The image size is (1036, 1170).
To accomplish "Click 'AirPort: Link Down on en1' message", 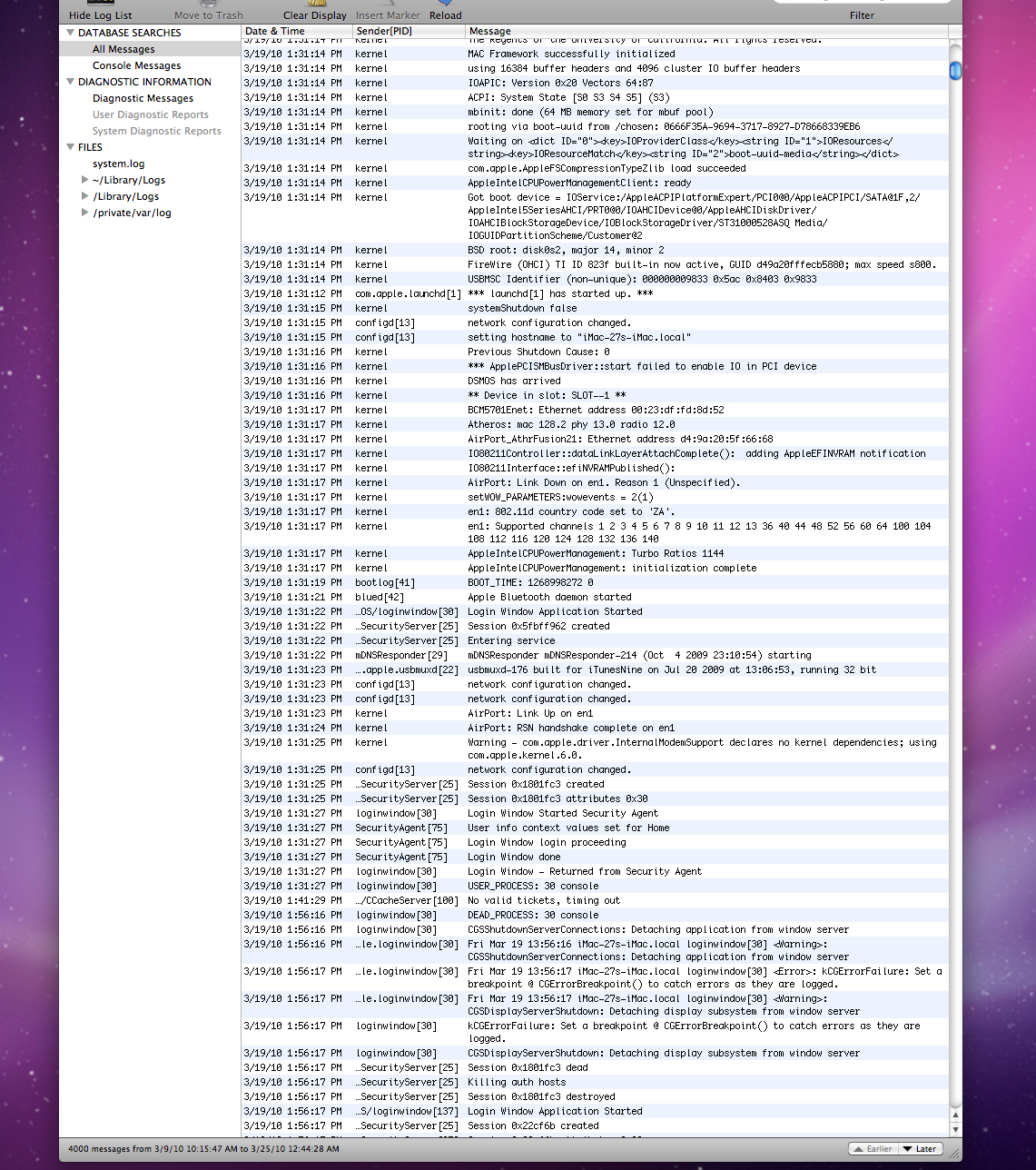I will point(604,482).
